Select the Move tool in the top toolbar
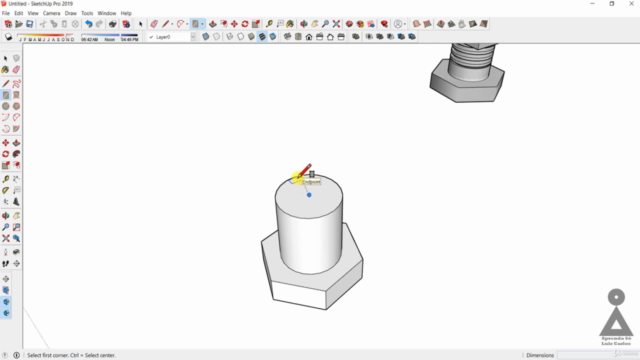The height and width of the screenshot is (360, 640). [234, 24]
